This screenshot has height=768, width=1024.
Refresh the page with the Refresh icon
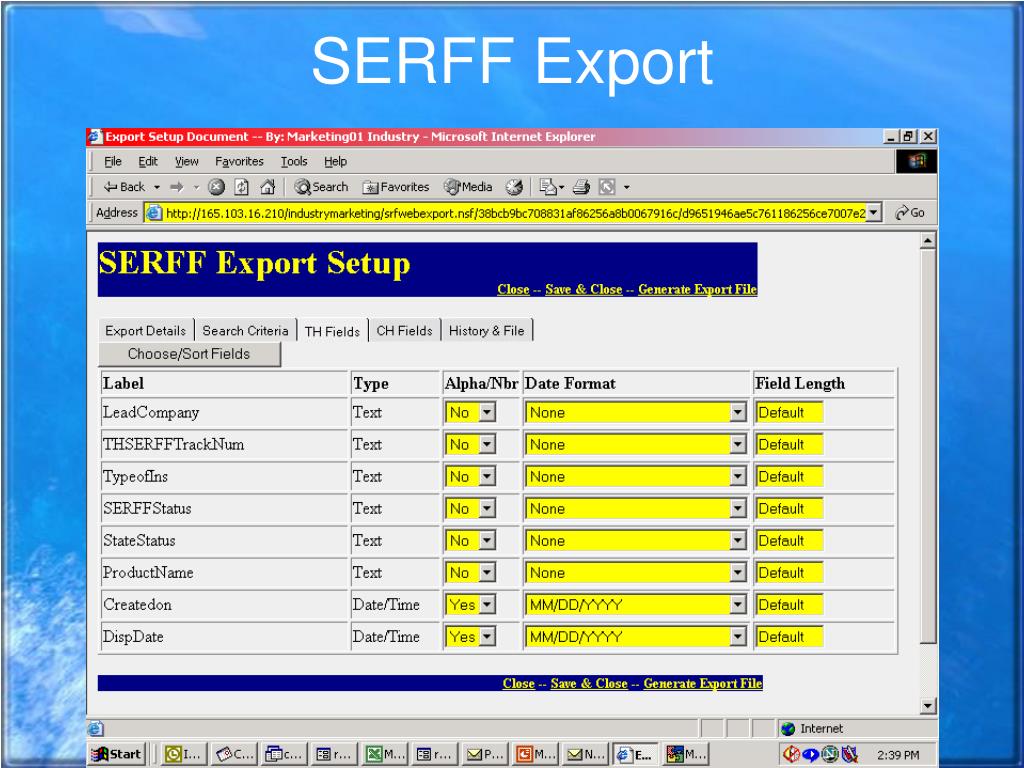point(242,187)
